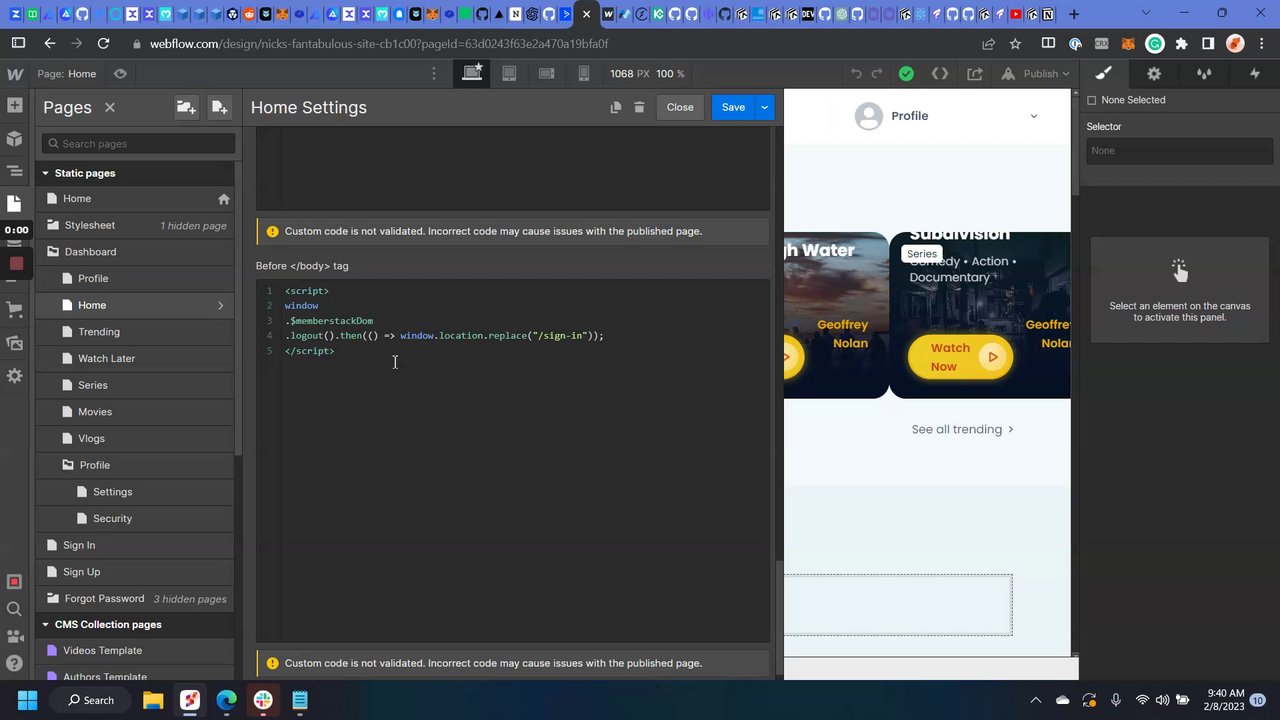Open the Assets panel

(14, 343)
